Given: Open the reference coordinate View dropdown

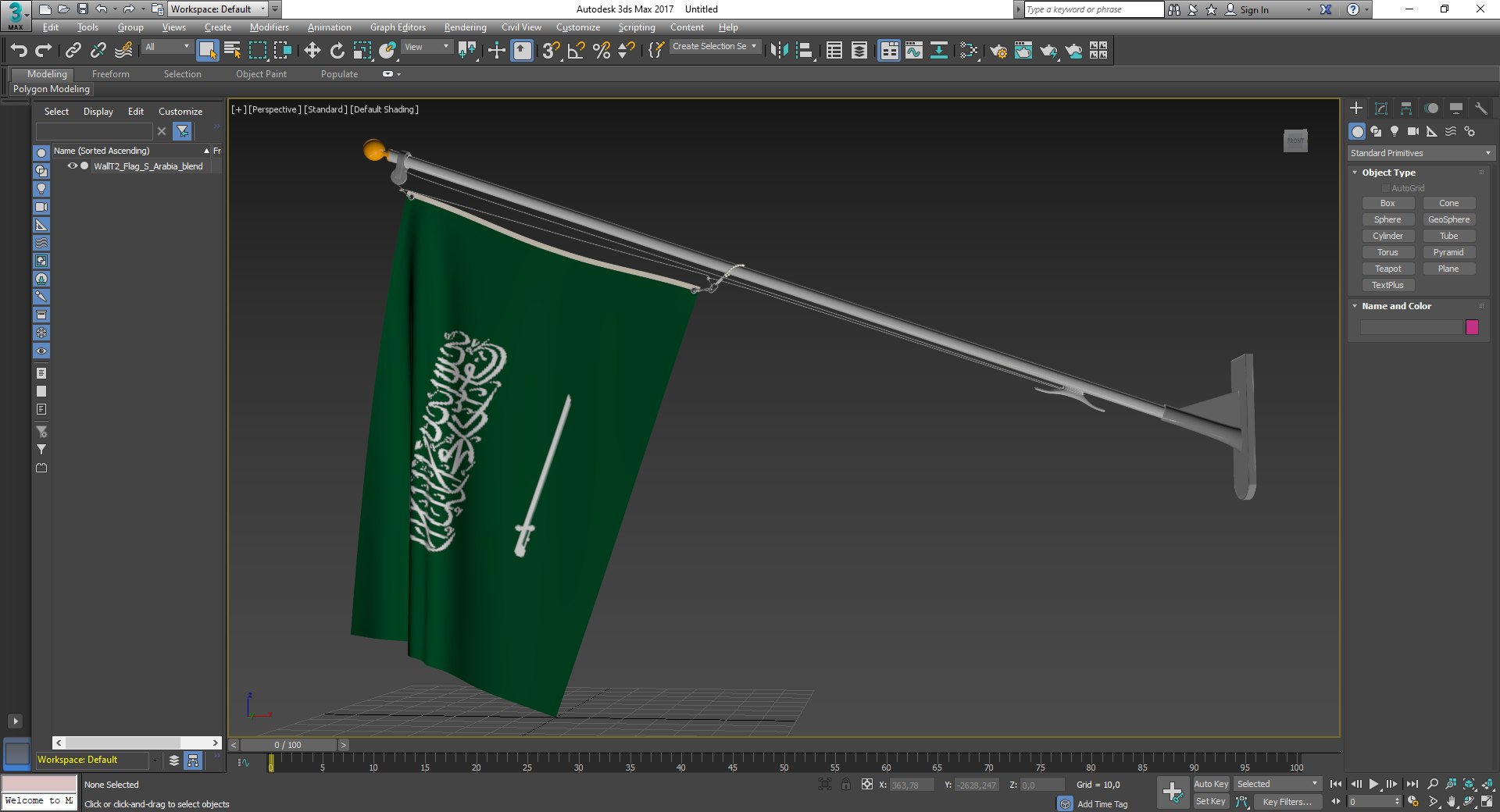Looking at the screenshot, I should [x=427, y=47].
